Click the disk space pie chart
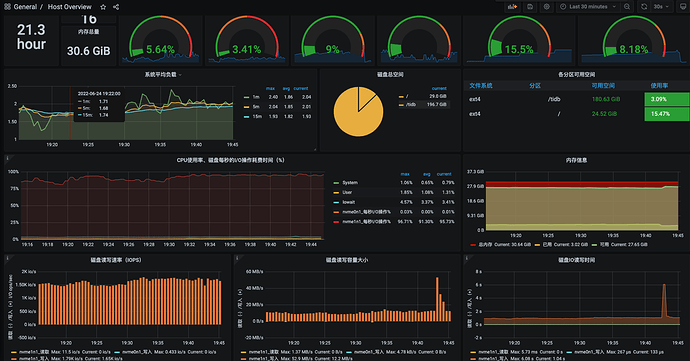Image resolution: width=690 pixels, height=361 pixels. tap(358, 111)
